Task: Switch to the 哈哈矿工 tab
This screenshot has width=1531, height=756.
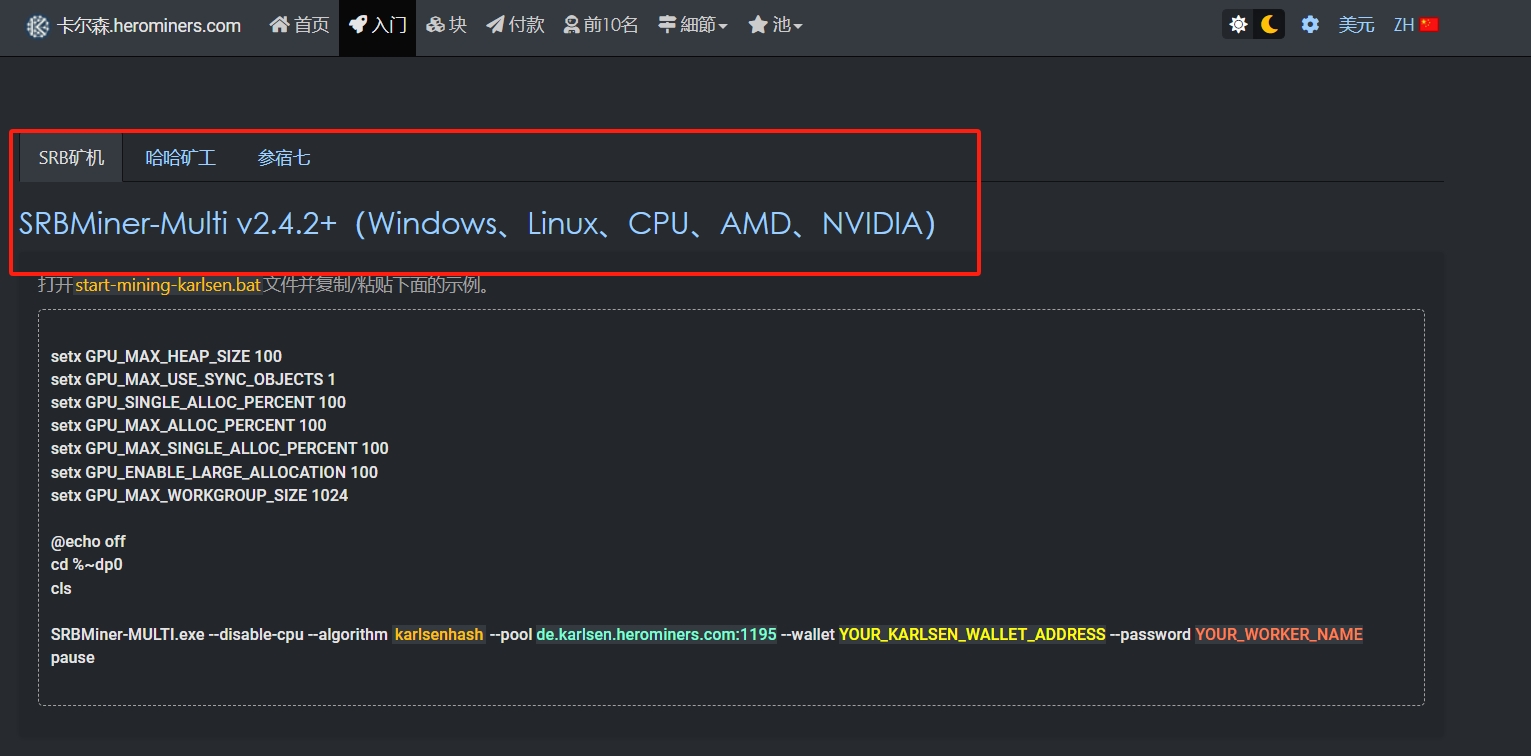Action: 181,158
